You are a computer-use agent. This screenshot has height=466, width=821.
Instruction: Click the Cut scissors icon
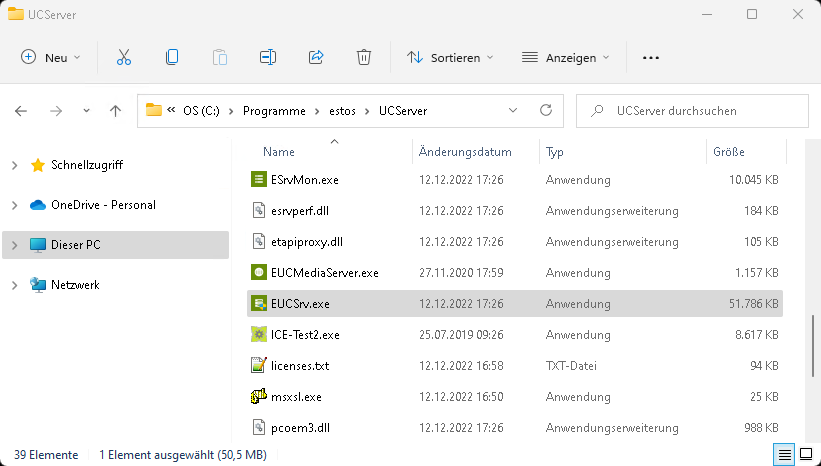[x=124, y=57]
